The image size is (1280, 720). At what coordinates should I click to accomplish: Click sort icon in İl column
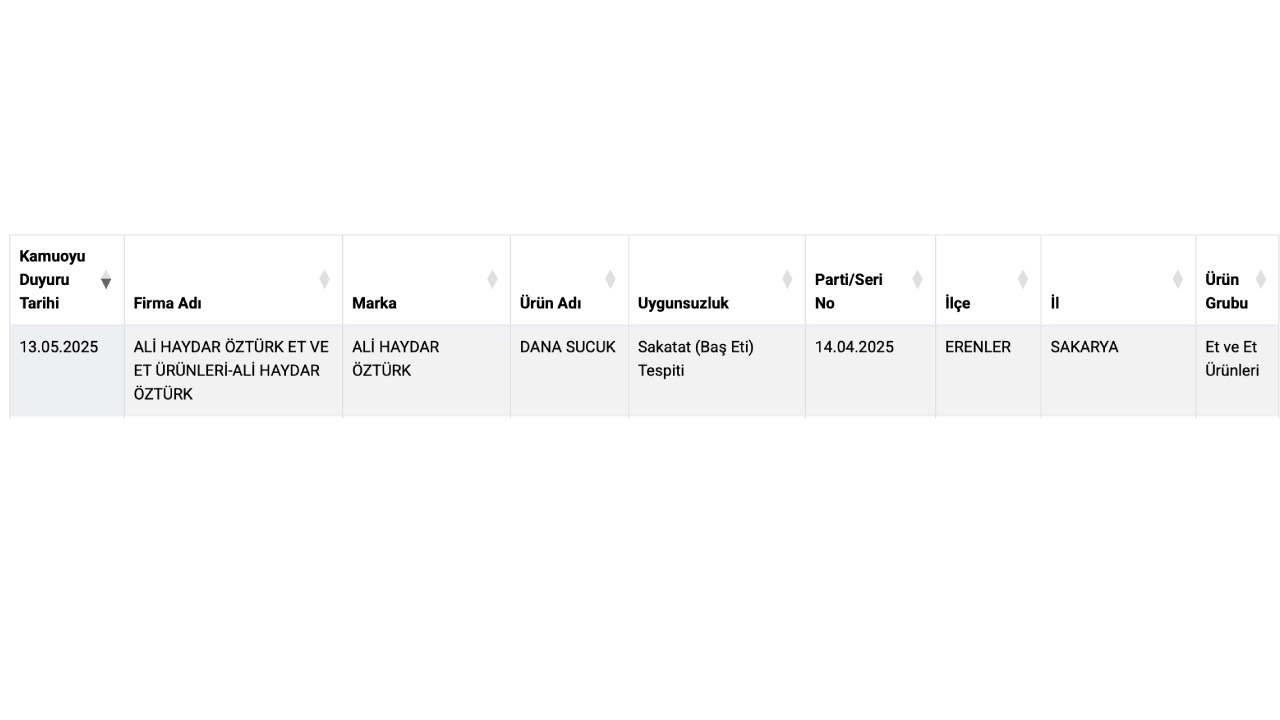(1177, 280)
